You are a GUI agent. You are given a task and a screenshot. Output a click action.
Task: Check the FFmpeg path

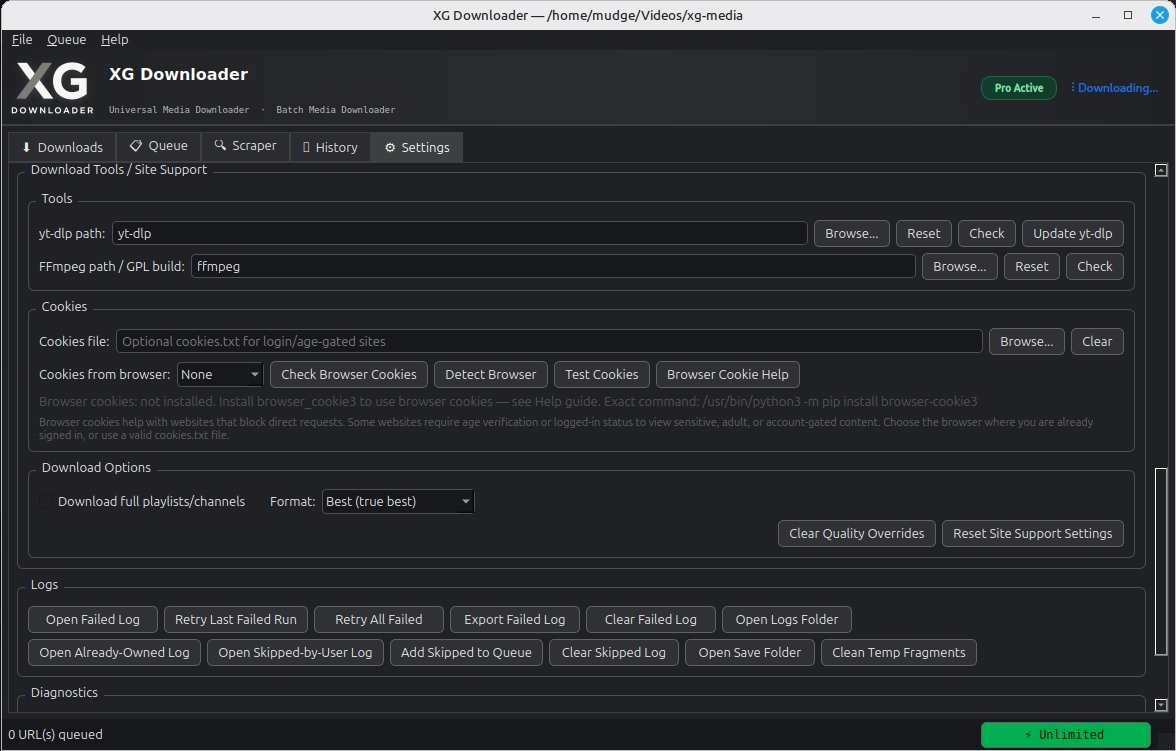1094,266
